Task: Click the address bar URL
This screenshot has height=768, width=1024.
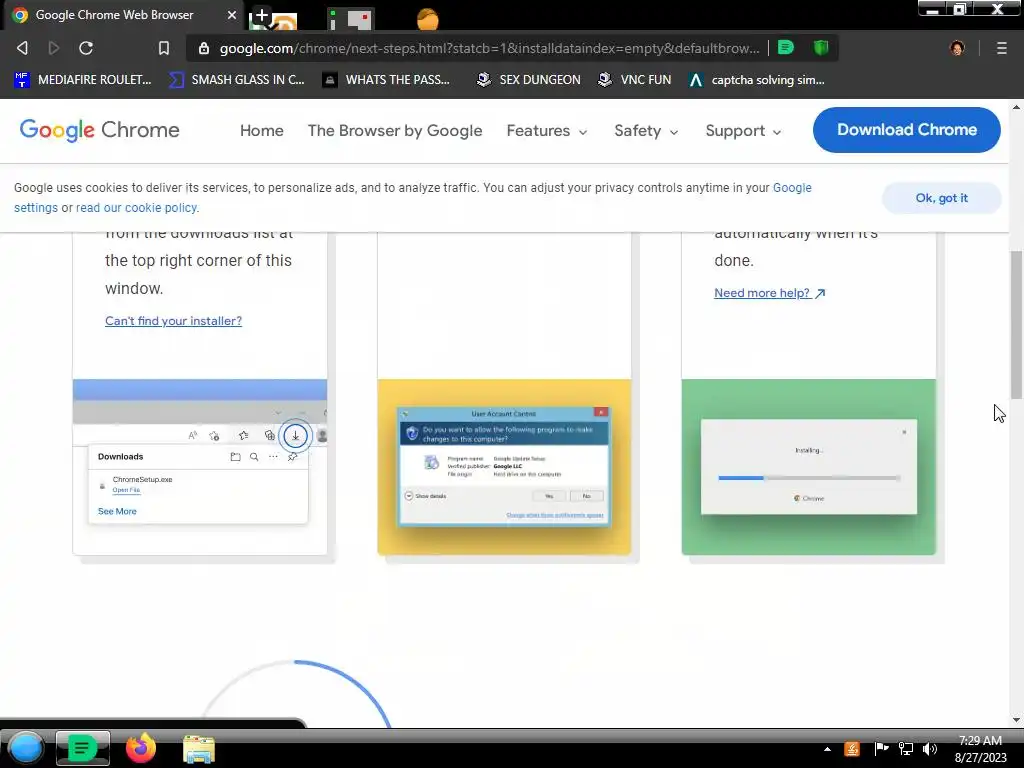Action: [x=489, y=48]
